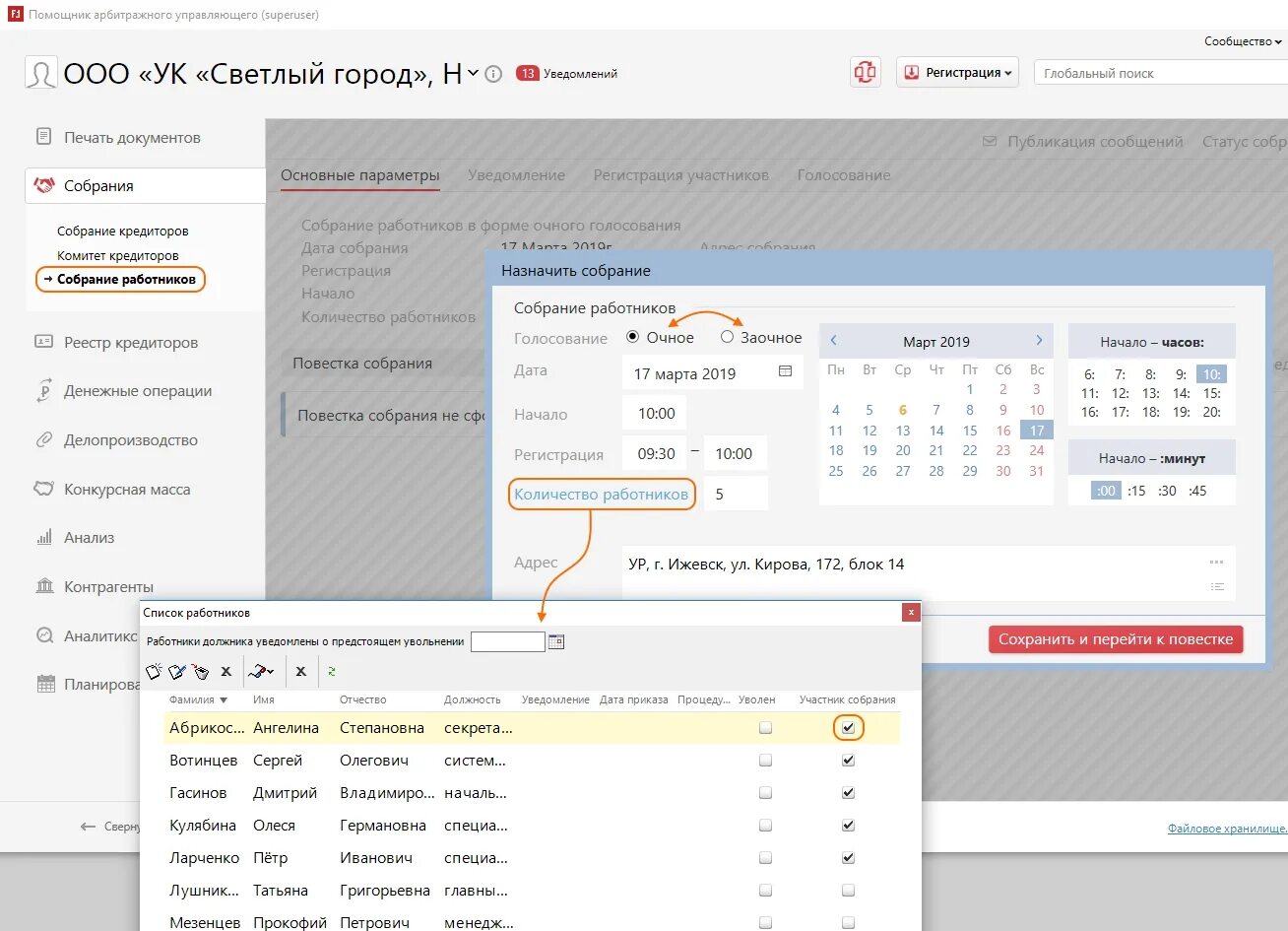Click the edit worker toolbar icon

pyautogui.click(x=177, y=671)
